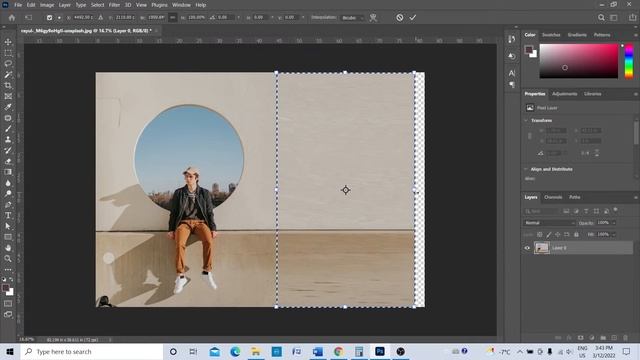Toggle the reference point checkbox

tap(49, 18)
